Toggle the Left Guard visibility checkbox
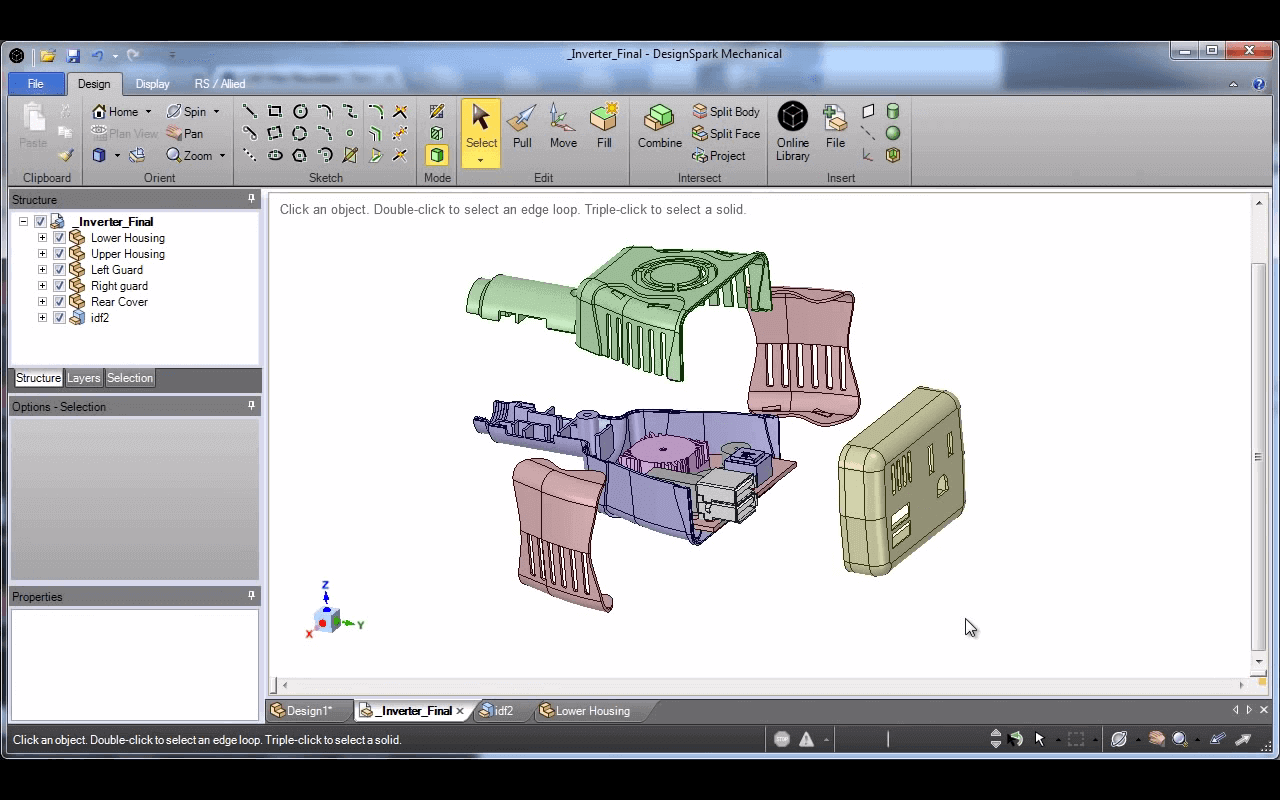The width and height of the screenshot is (1280, 800). coord(59,270)
